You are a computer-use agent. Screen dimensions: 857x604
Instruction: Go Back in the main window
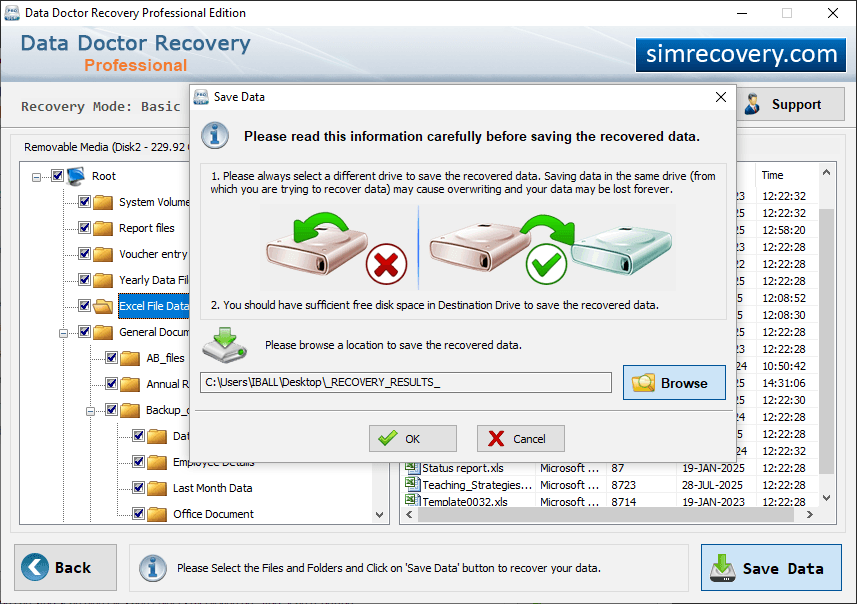click(66, 567)
